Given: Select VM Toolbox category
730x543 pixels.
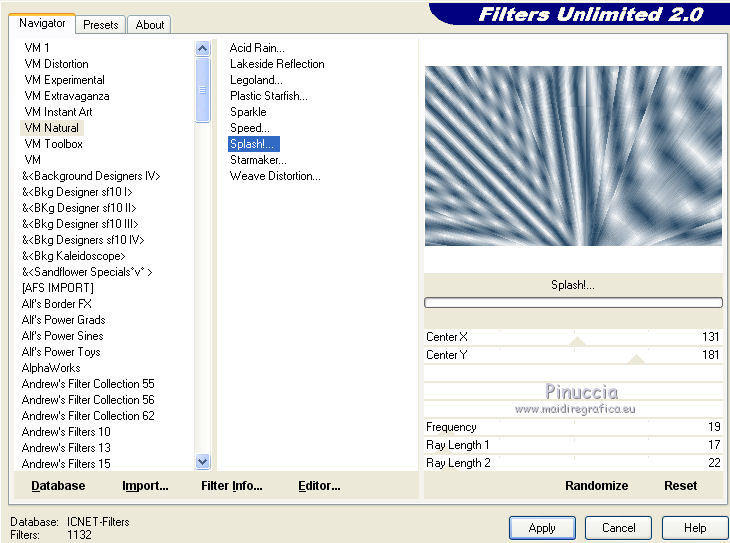Looking at the screenshot, I should click(x=53, y=144).
